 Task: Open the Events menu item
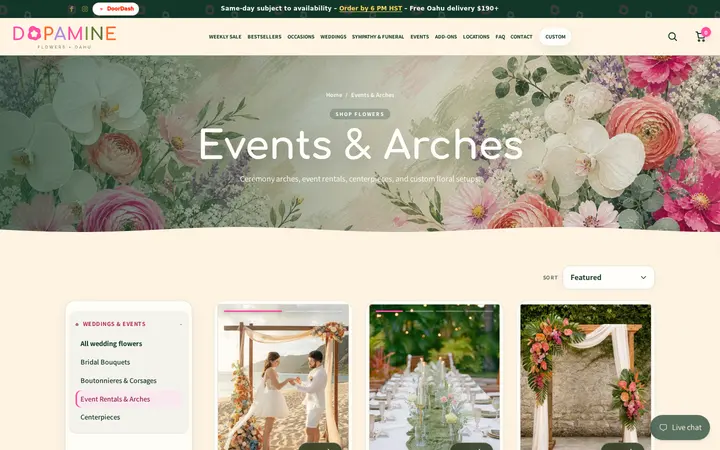tap(420, 37)
